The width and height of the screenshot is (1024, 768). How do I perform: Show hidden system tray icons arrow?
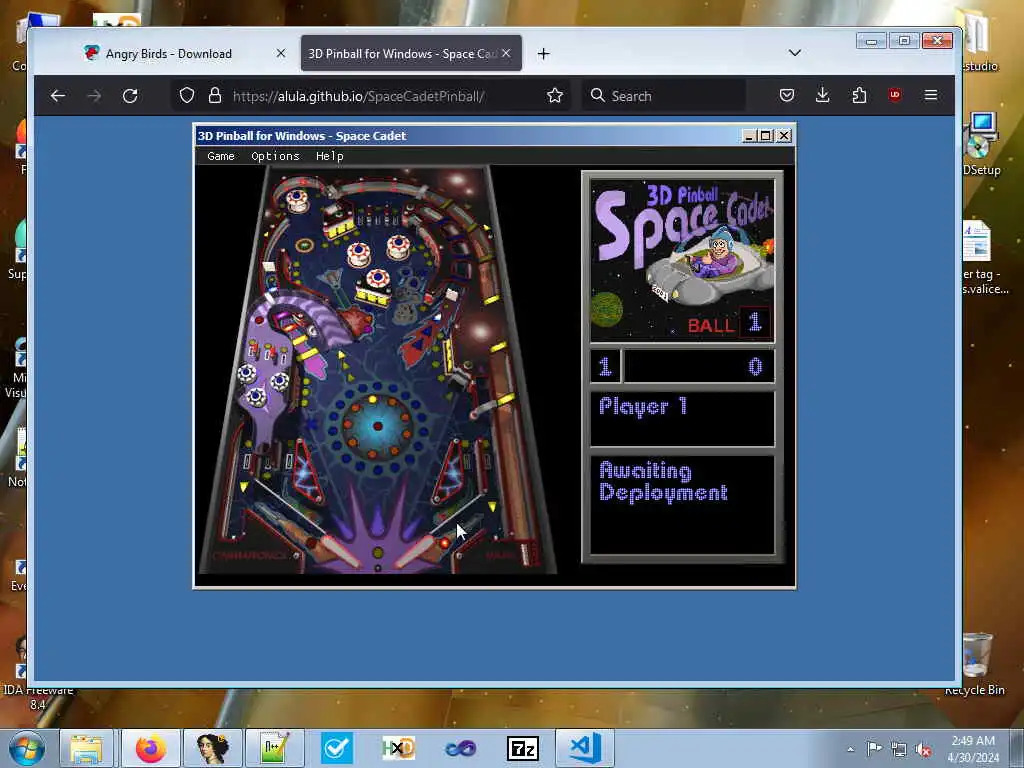tap(850, 749)
